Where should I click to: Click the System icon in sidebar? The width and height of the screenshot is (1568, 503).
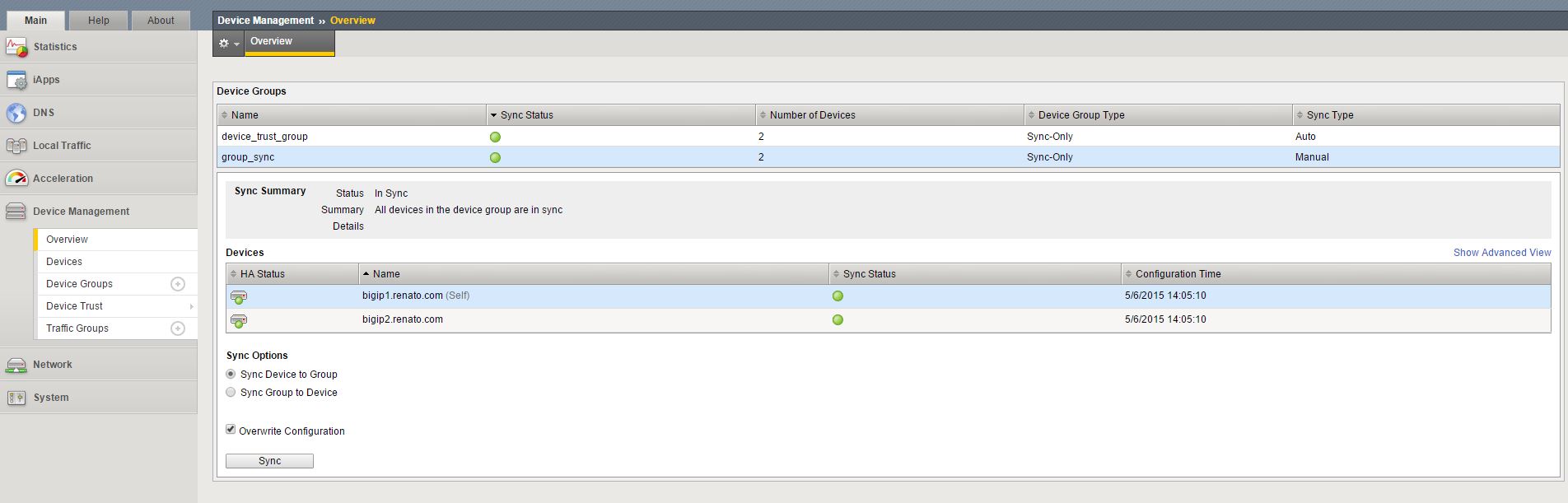[16, 398]
